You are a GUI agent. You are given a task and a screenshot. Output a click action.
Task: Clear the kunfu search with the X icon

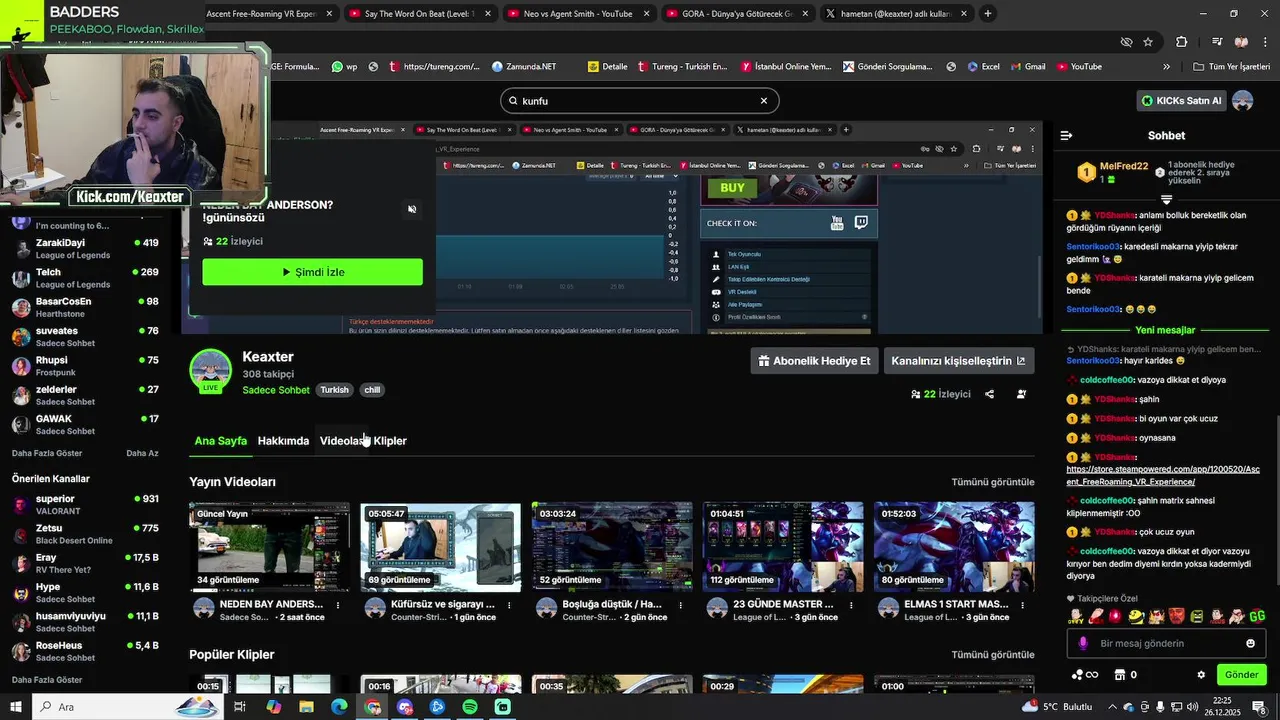pyautogui.click(x=764, y=101)
